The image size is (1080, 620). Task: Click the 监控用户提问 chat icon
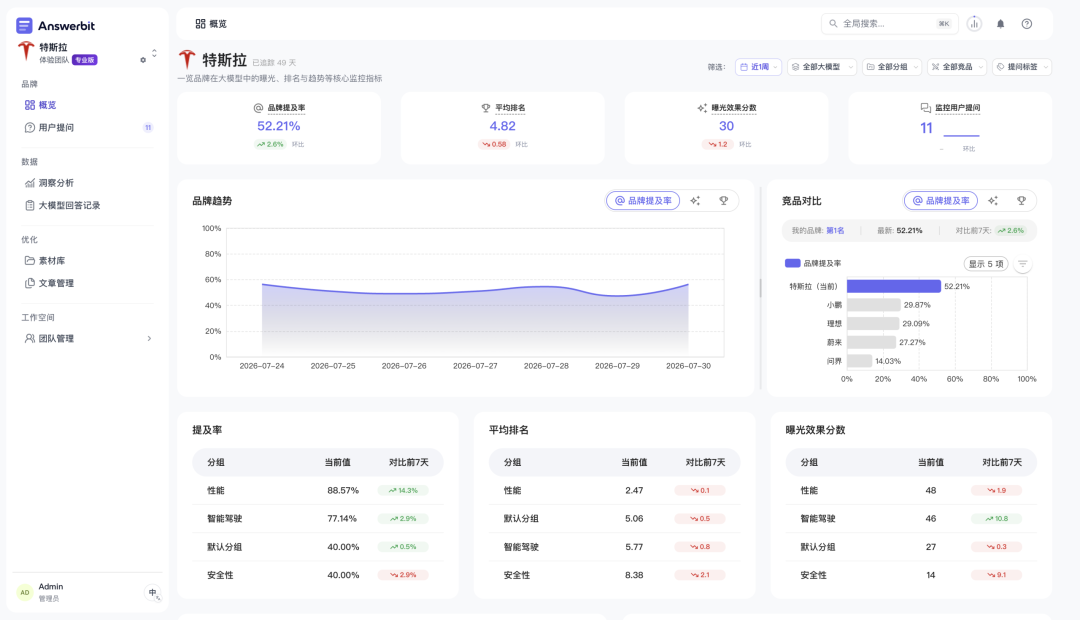[925, 107]
